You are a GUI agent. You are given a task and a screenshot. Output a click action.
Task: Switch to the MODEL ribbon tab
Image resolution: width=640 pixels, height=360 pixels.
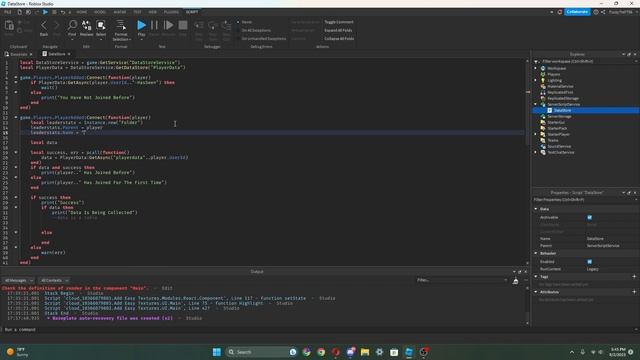click(x=100, y=12)
